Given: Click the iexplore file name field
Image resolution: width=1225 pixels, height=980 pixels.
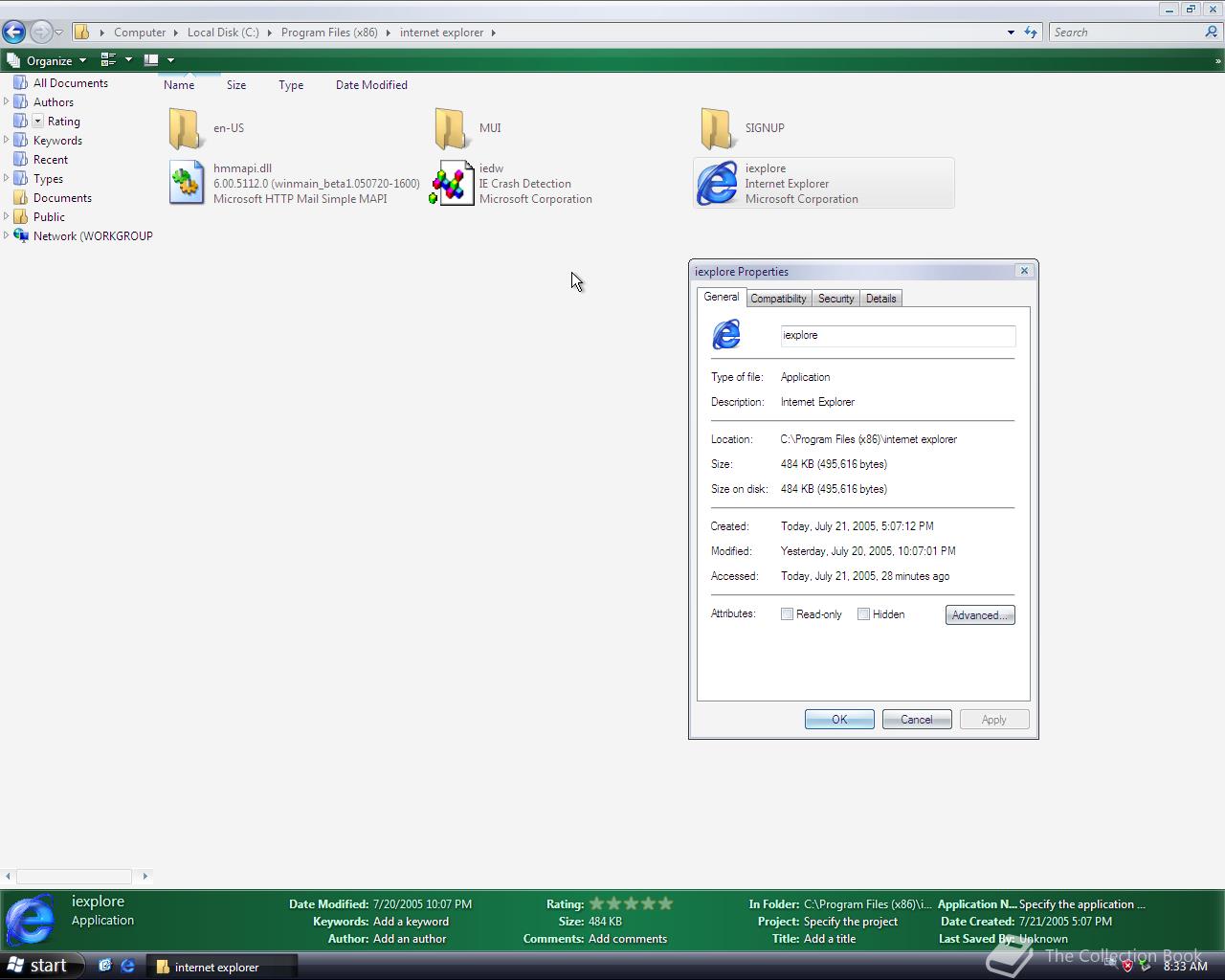Looking at the screenshot, I should pos(898,335).
